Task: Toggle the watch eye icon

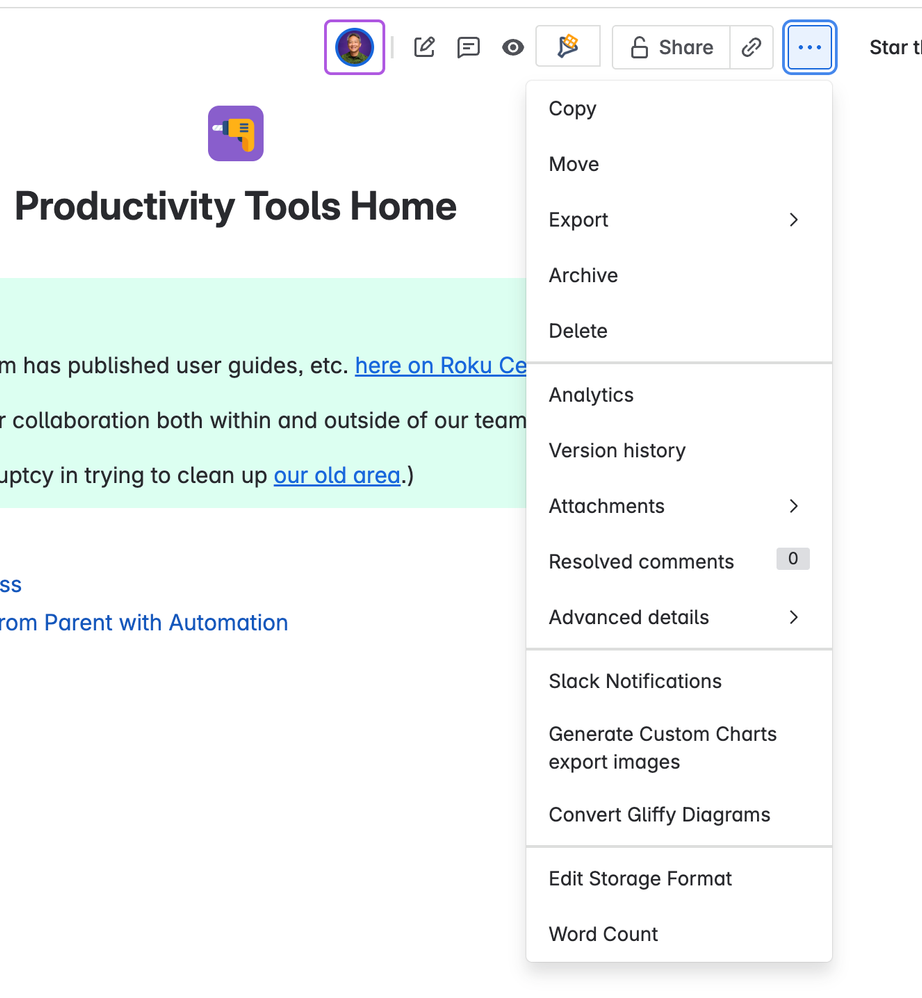Action: click(x=513, y=47)
